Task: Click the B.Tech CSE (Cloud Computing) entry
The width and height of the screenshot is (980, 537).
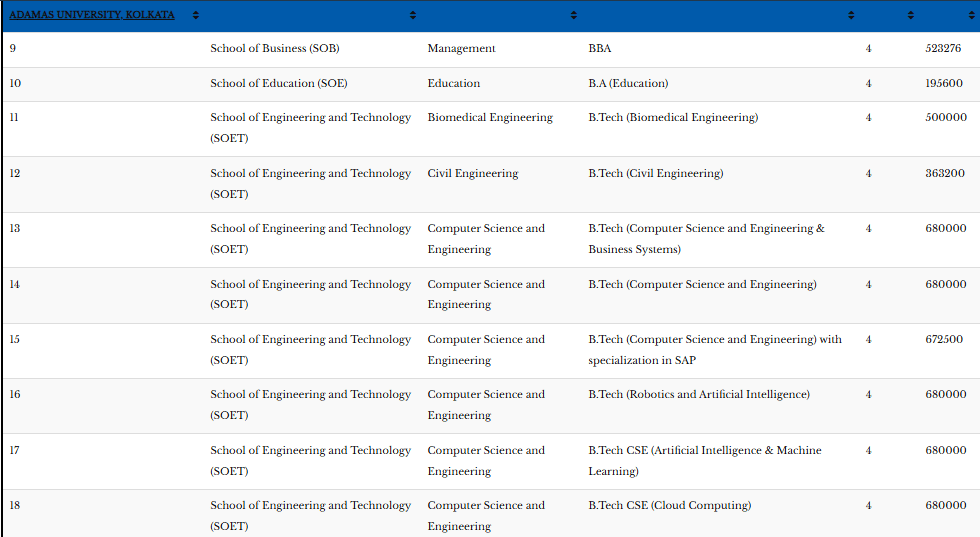Action: [669, 505]
